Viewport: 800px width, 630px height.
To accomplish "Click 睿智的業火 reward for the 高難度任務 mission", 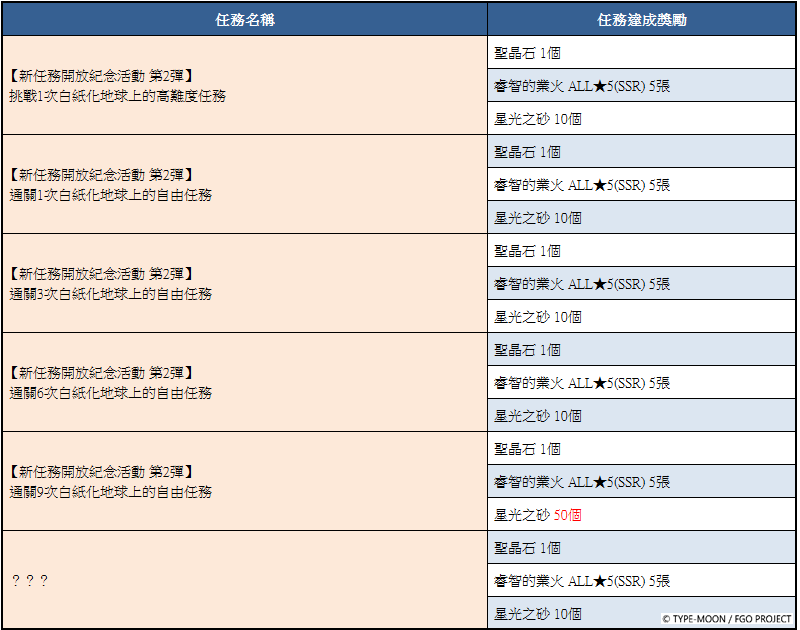I will pyautogui.click(x=582, y=86).
